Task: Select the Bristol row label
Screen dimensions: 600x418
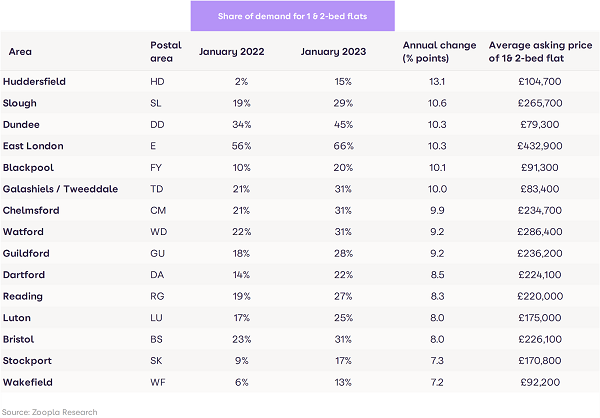Action: pos(21,340)
